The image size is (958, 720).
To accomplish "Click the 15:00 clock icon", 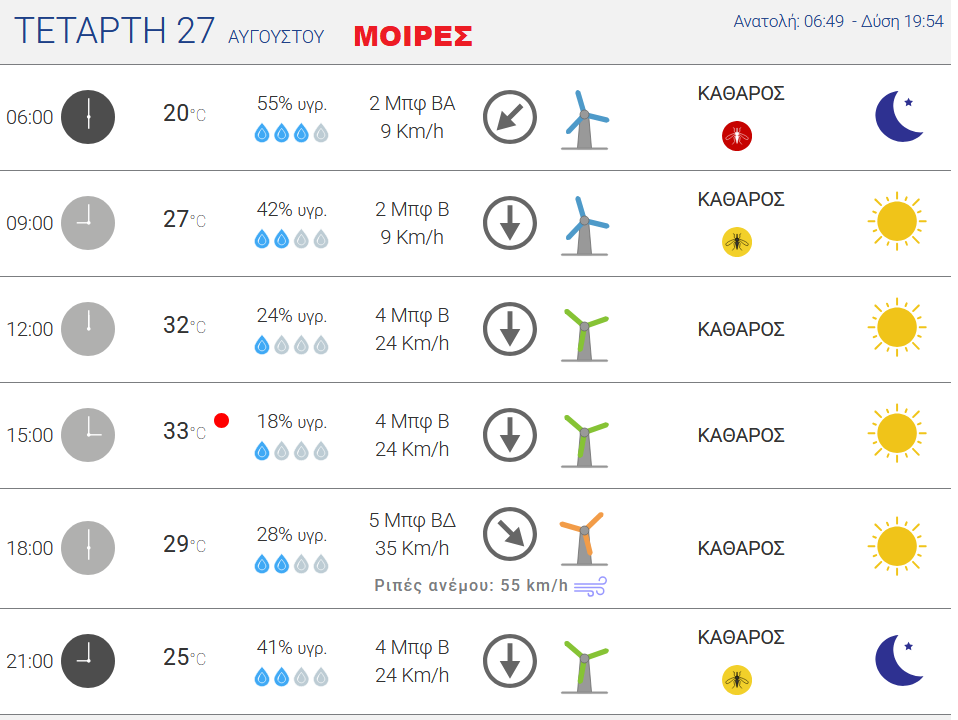I will [88, 435].
